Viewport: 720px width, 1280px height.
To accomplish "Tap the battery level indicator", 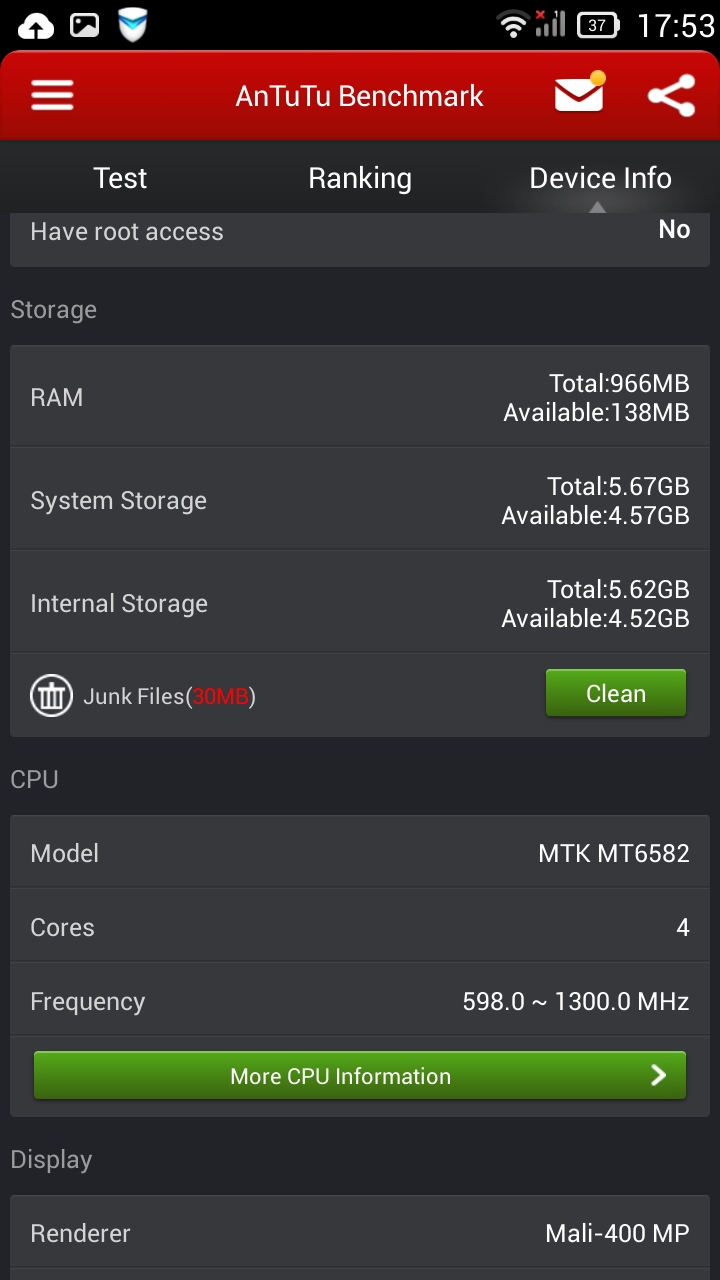I will coord(598,25).
